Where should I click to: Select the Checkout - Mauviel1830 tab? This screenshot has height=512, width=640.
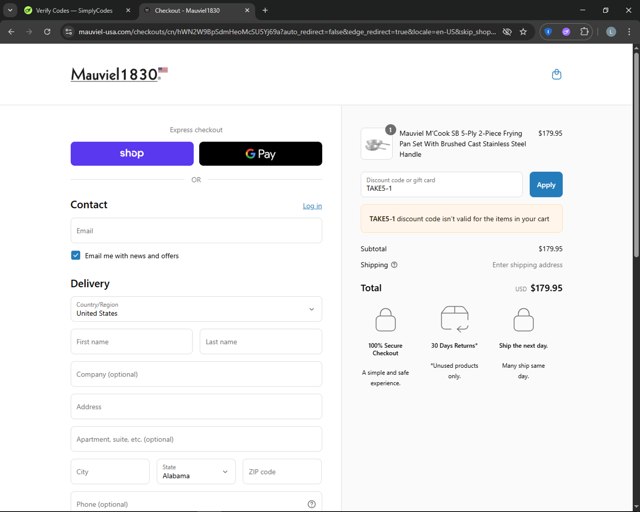click(x=187, y=11)
